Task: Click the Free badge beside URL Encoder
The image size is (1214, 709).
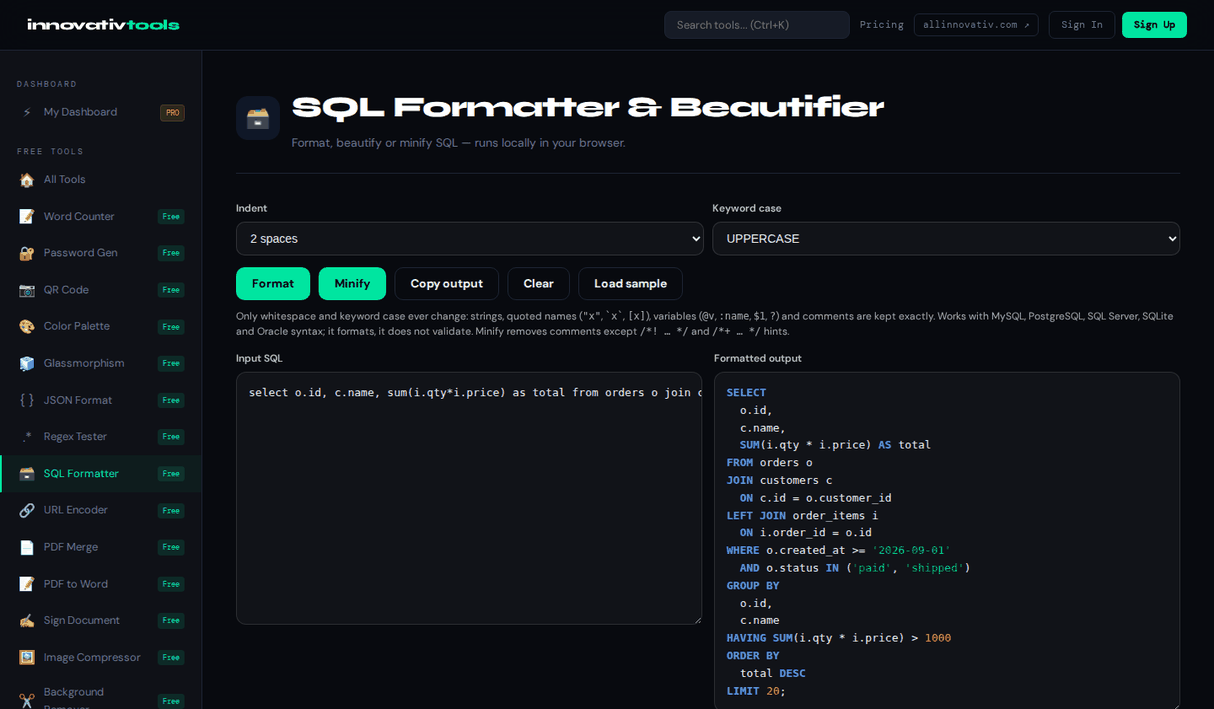Action: coord(171,510)
